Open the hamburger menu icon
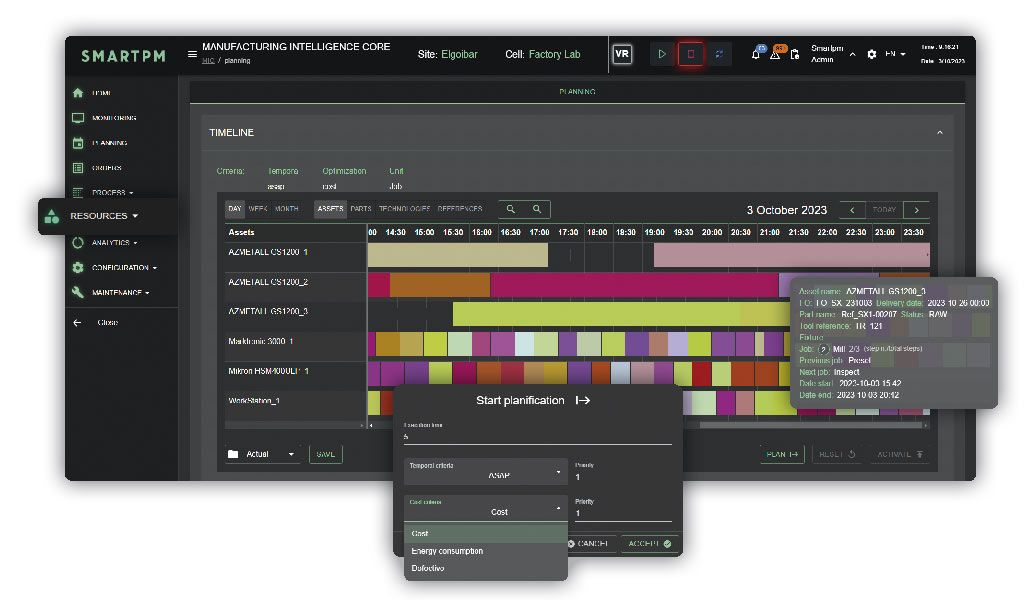This screenshot has height=600, width=1024. [192, 54]
